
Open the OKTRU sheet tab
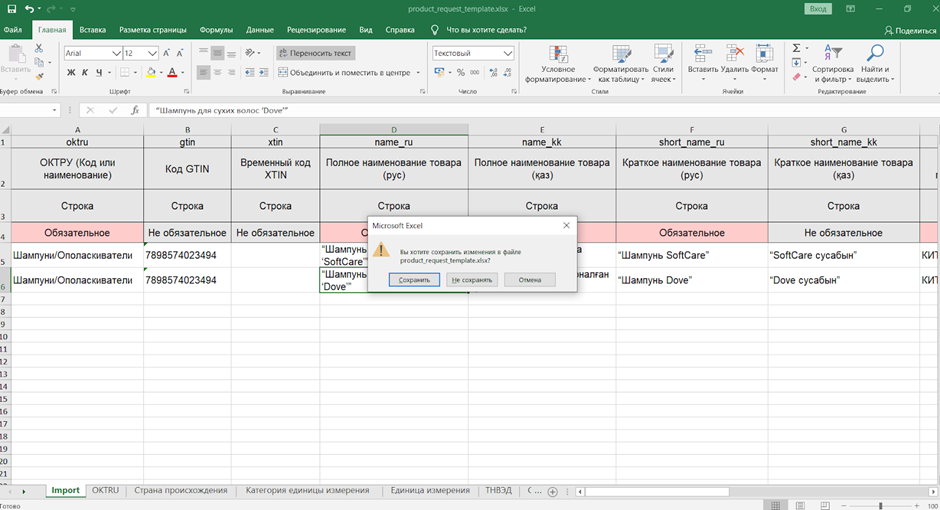(x=105, y=491)
